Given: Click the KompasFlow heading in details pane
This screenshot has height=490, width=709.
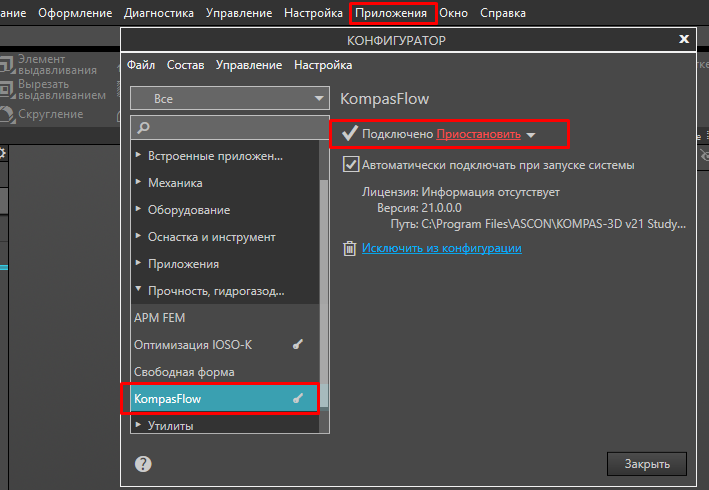Looking at the screenshot, I should click(384, 99).
